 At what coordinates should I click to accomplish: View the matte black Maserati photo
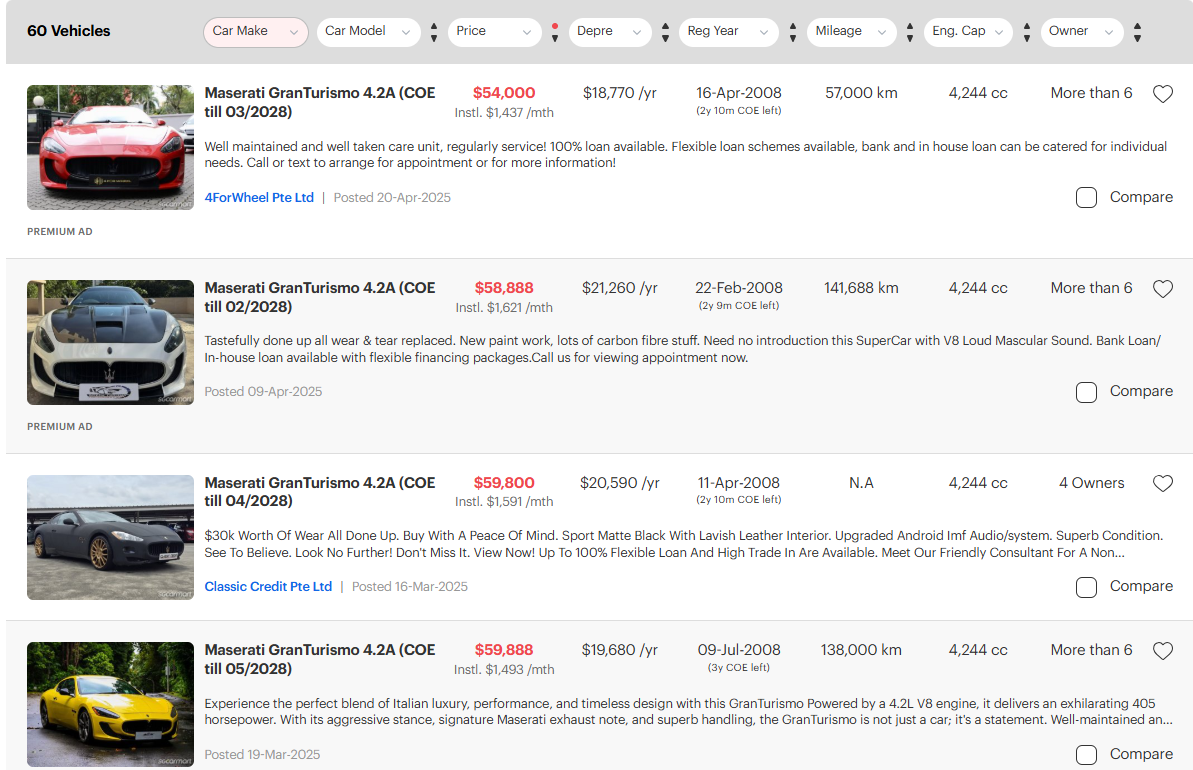pyautogui.click(x=110, y=537)
